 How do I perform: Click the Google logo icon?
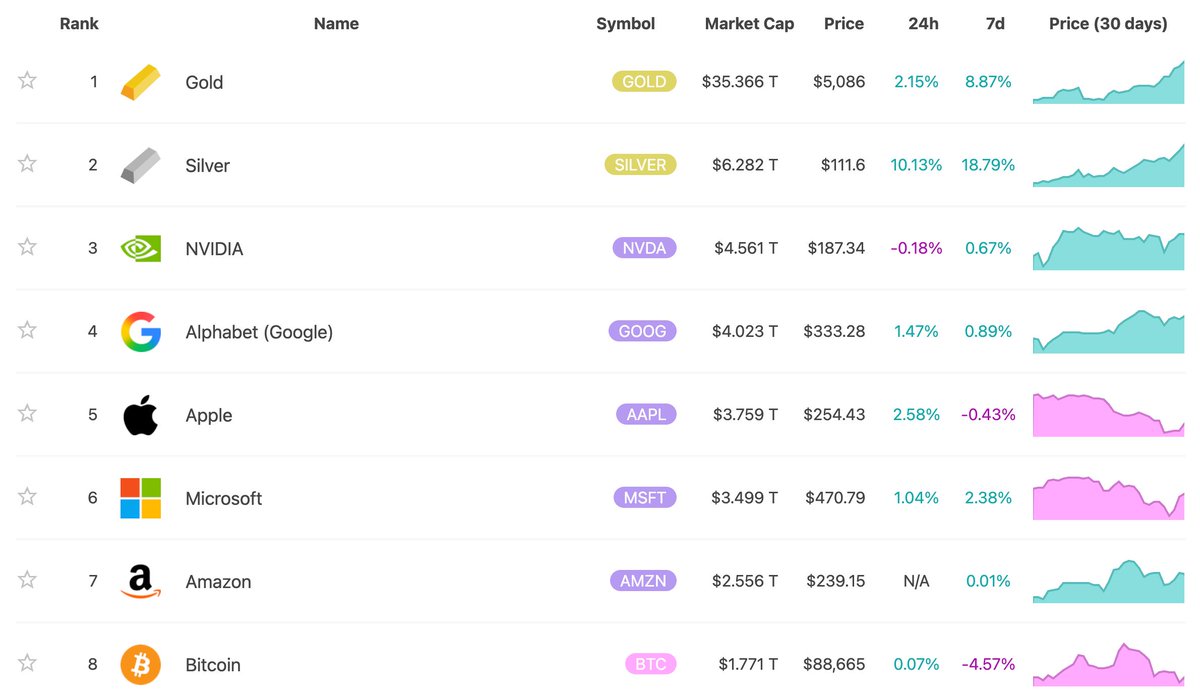pos(140,332)
